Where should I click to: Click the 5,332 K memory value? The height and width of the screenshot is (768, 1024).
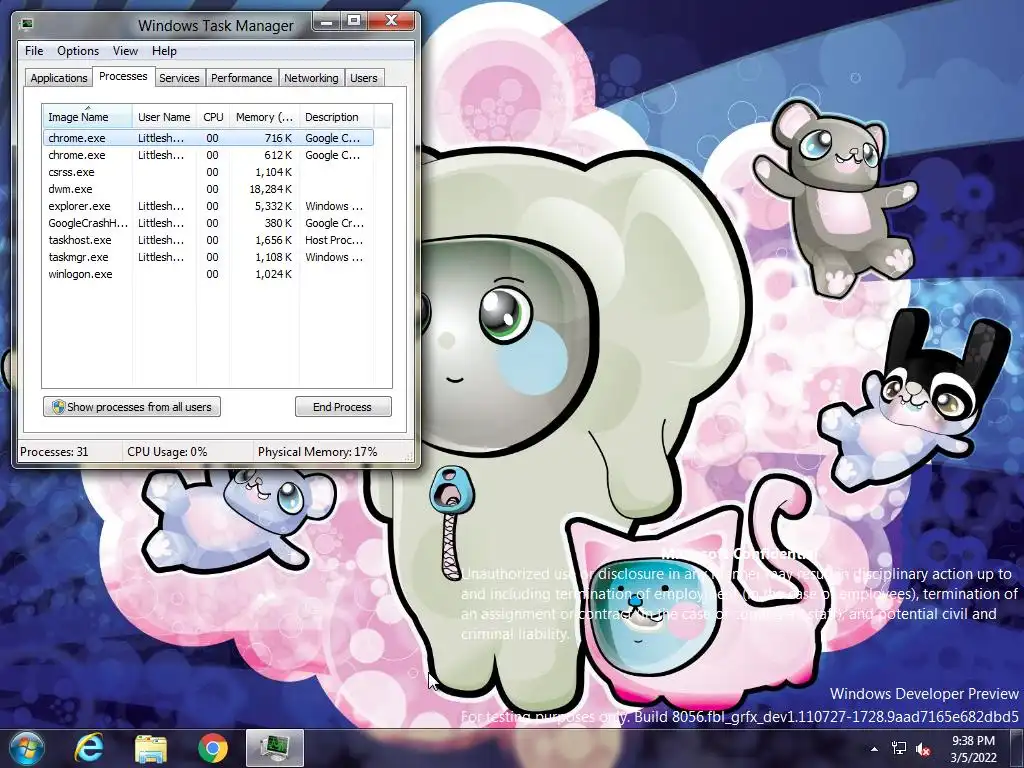pyautogui.click(x=273, y=206)
